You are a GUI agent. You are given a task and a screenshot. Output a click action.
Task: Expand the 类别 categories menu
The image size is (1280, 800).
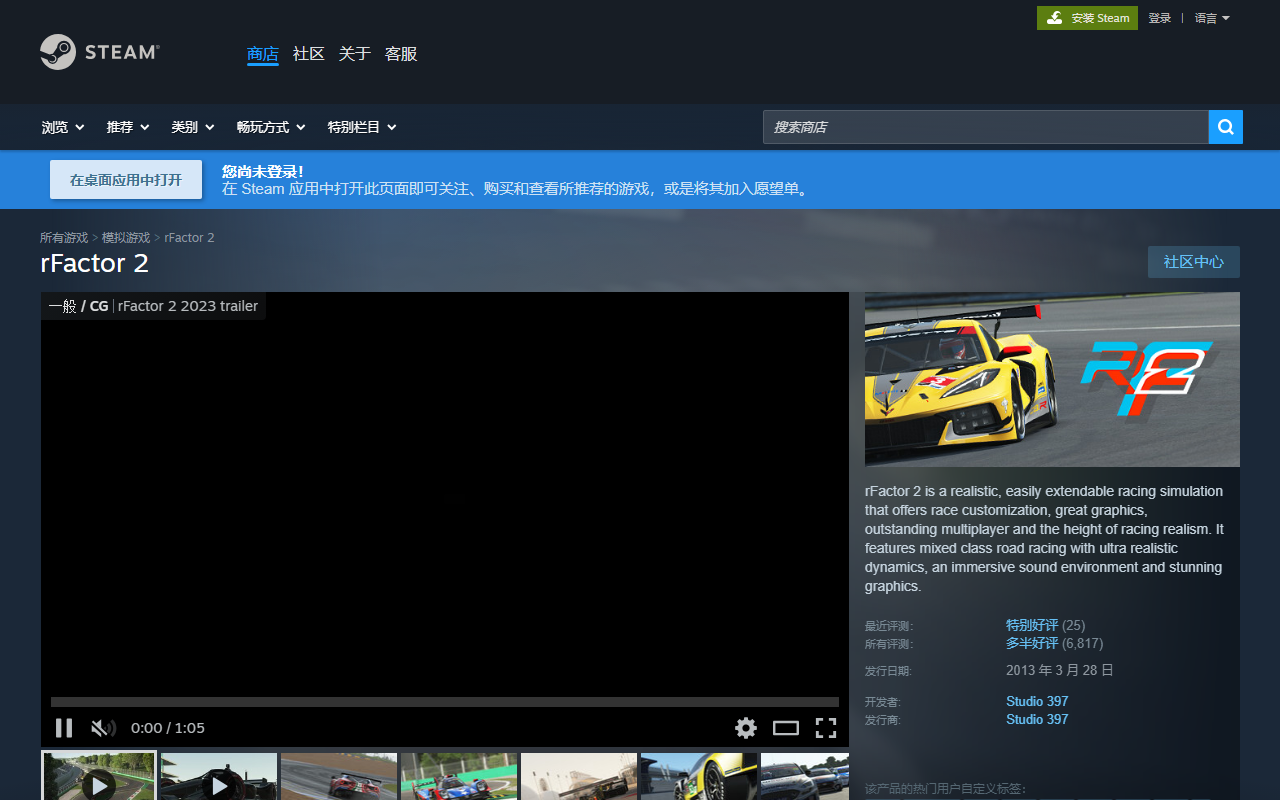coord(193,127)
